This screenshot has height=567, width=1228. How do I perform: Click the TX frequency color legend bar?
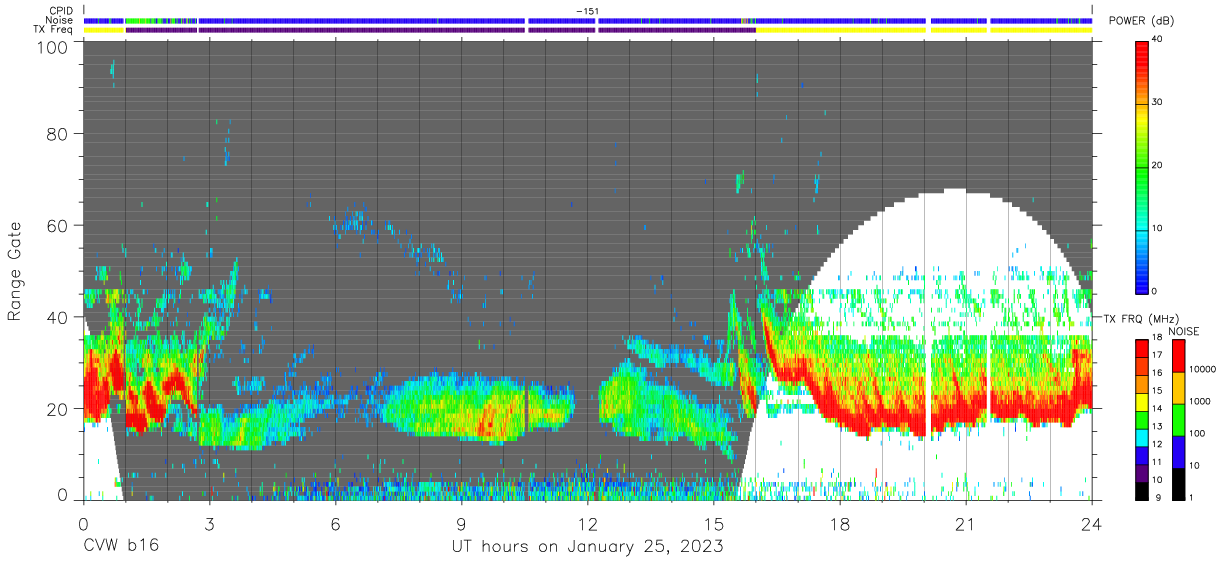point(1142,419)
